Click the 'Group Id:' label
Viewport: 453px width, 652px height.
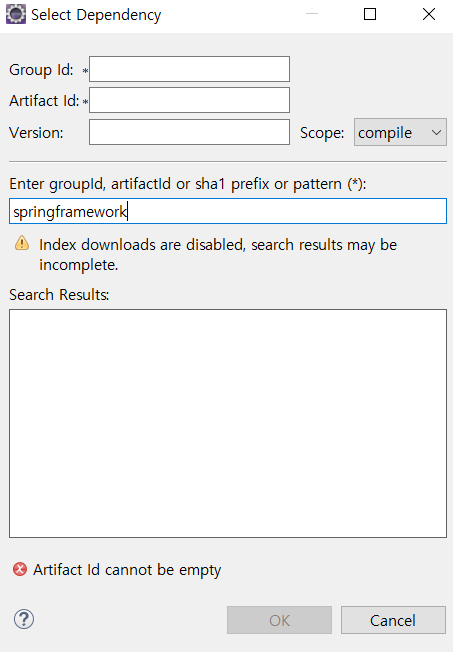point(41,70)
